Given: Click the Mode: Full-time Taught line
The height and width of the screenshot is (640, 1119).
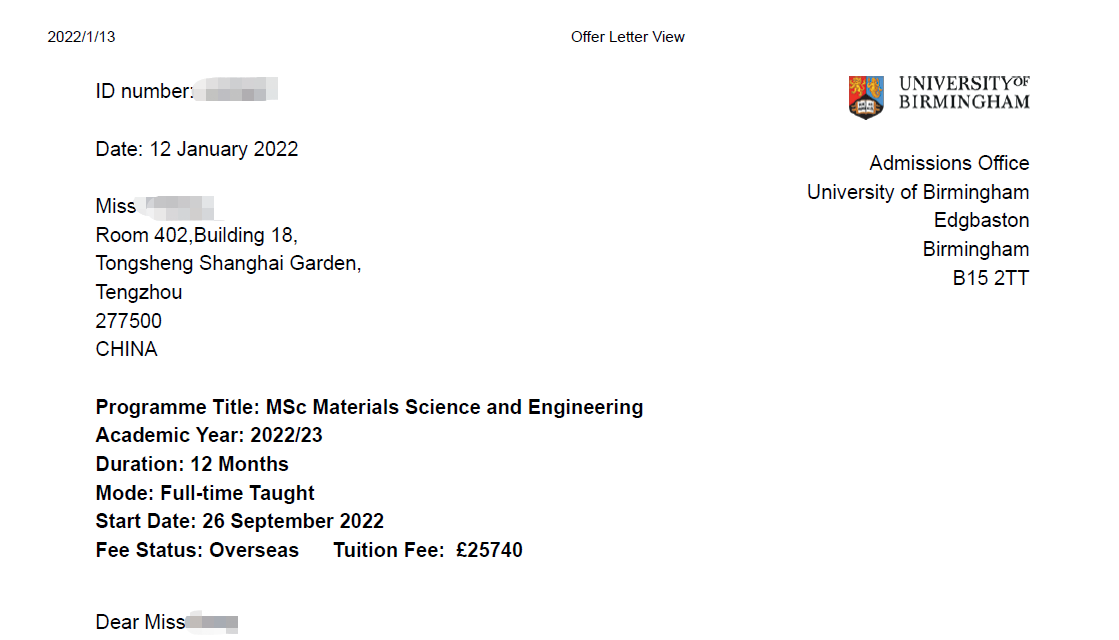Looking at the screenshot, I should (205, 493).
